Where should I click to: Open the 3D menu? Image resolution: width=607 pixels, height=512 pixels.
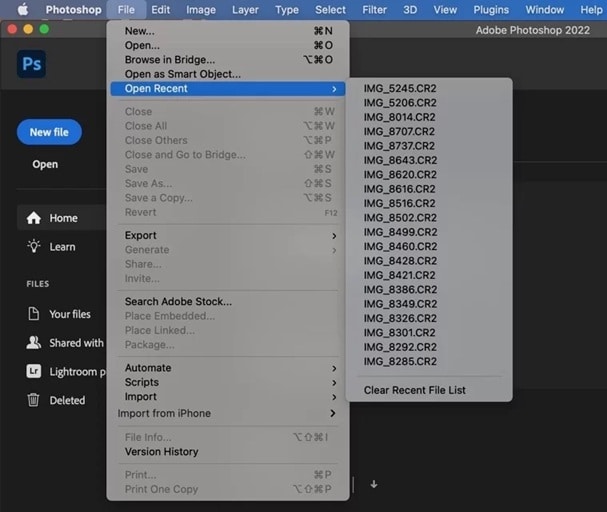(410, 10)
